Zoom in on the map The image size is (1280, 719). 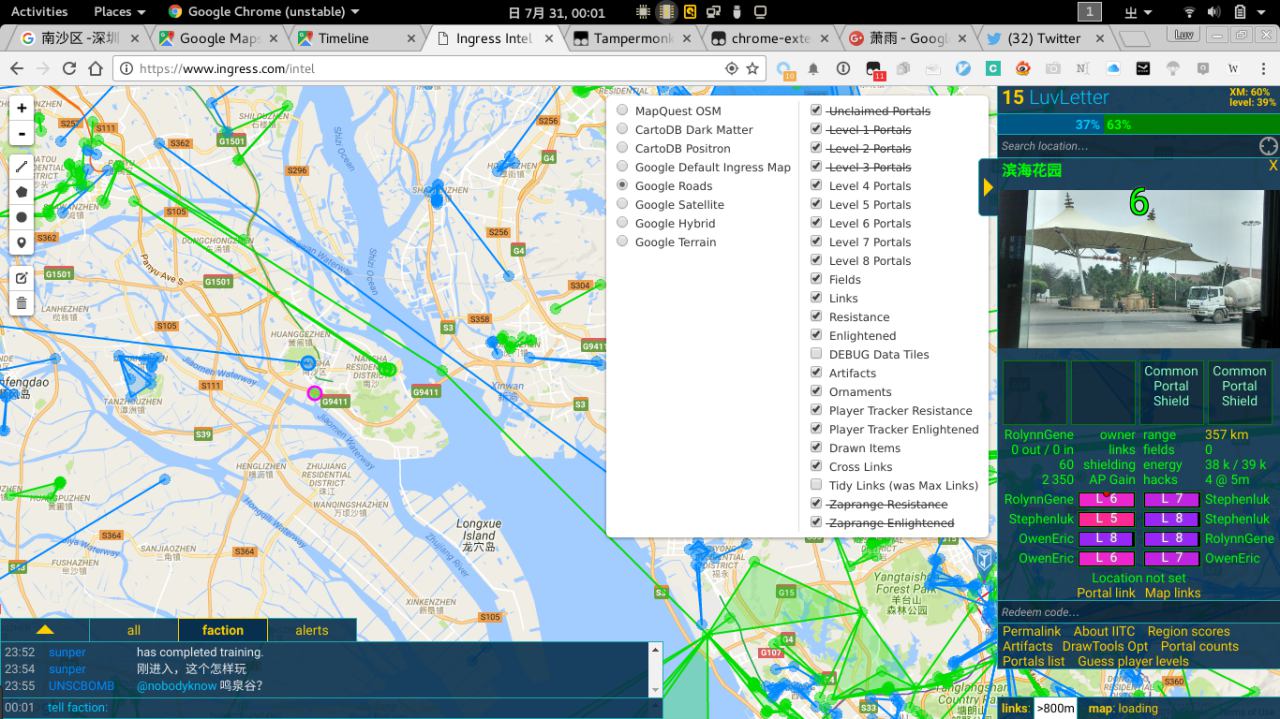click(21, 108)
